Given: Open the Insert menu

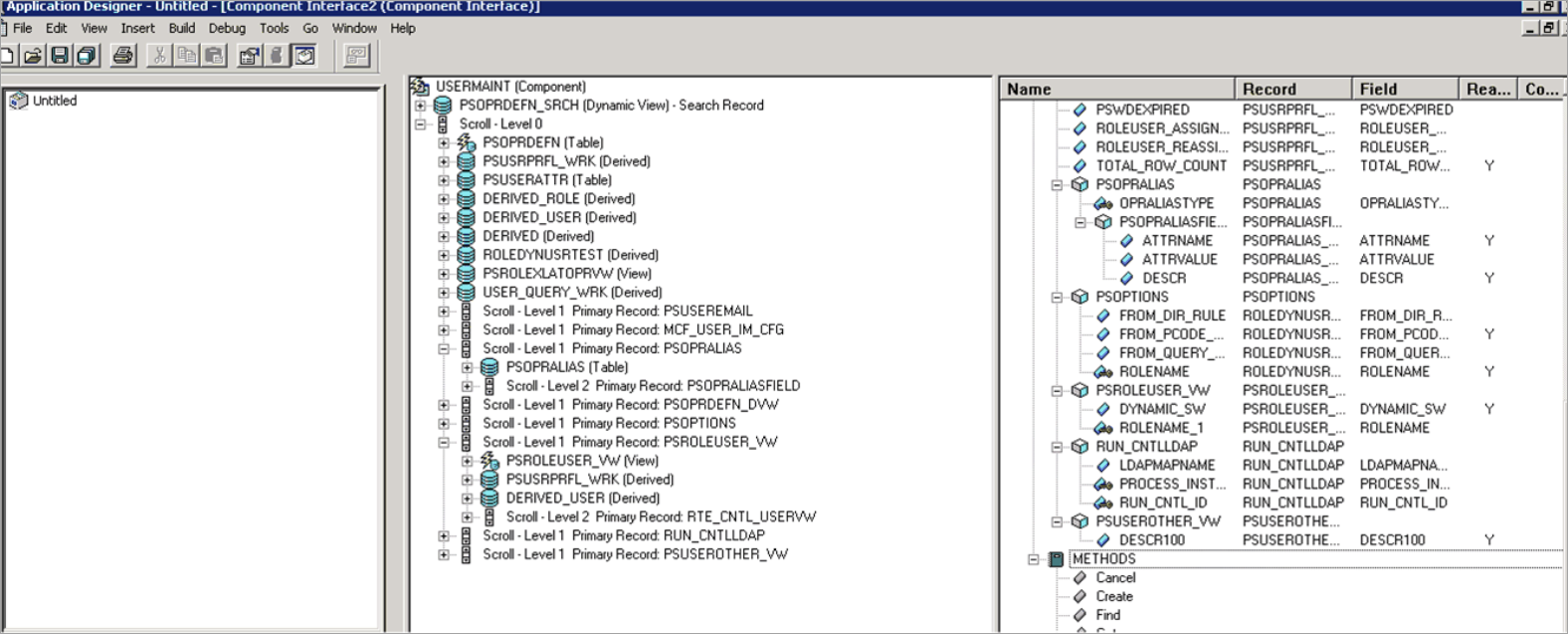Looking at the screenshot, I should point(137,28).
